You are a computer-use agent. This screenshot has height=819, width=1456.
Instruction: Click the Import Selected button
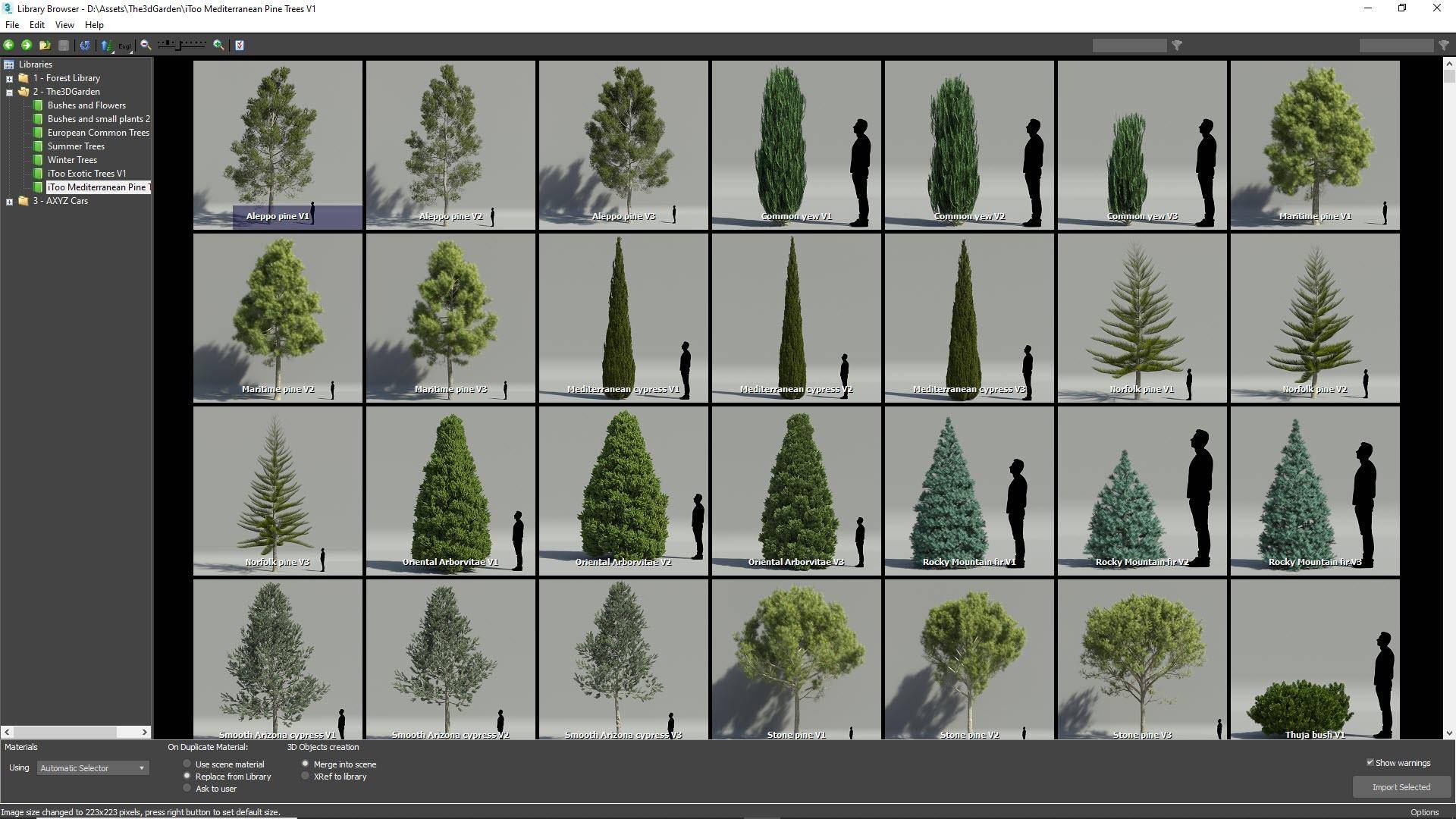(x=1401, y=787)
